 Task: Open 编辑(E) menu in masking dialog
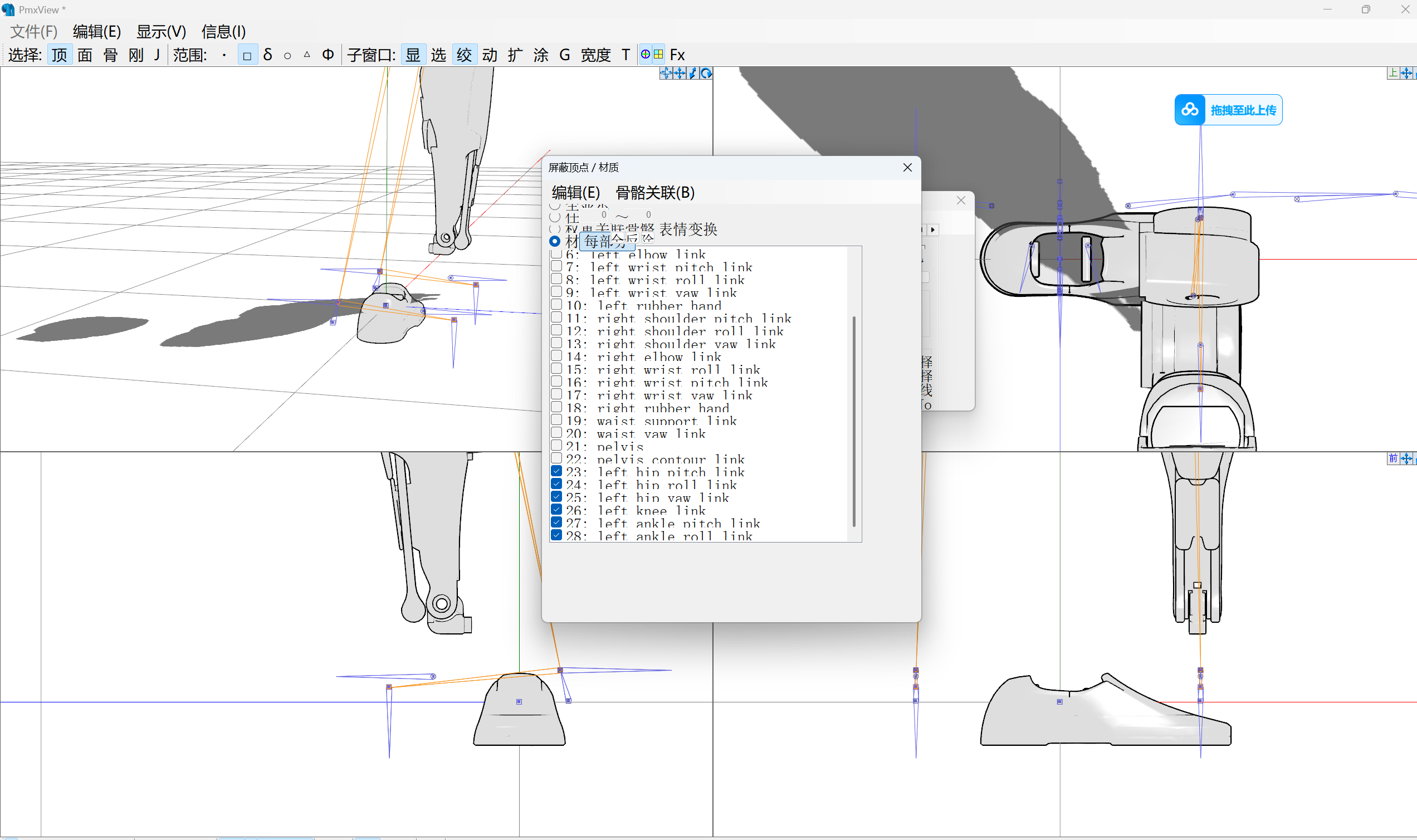(x=575, y=192)
